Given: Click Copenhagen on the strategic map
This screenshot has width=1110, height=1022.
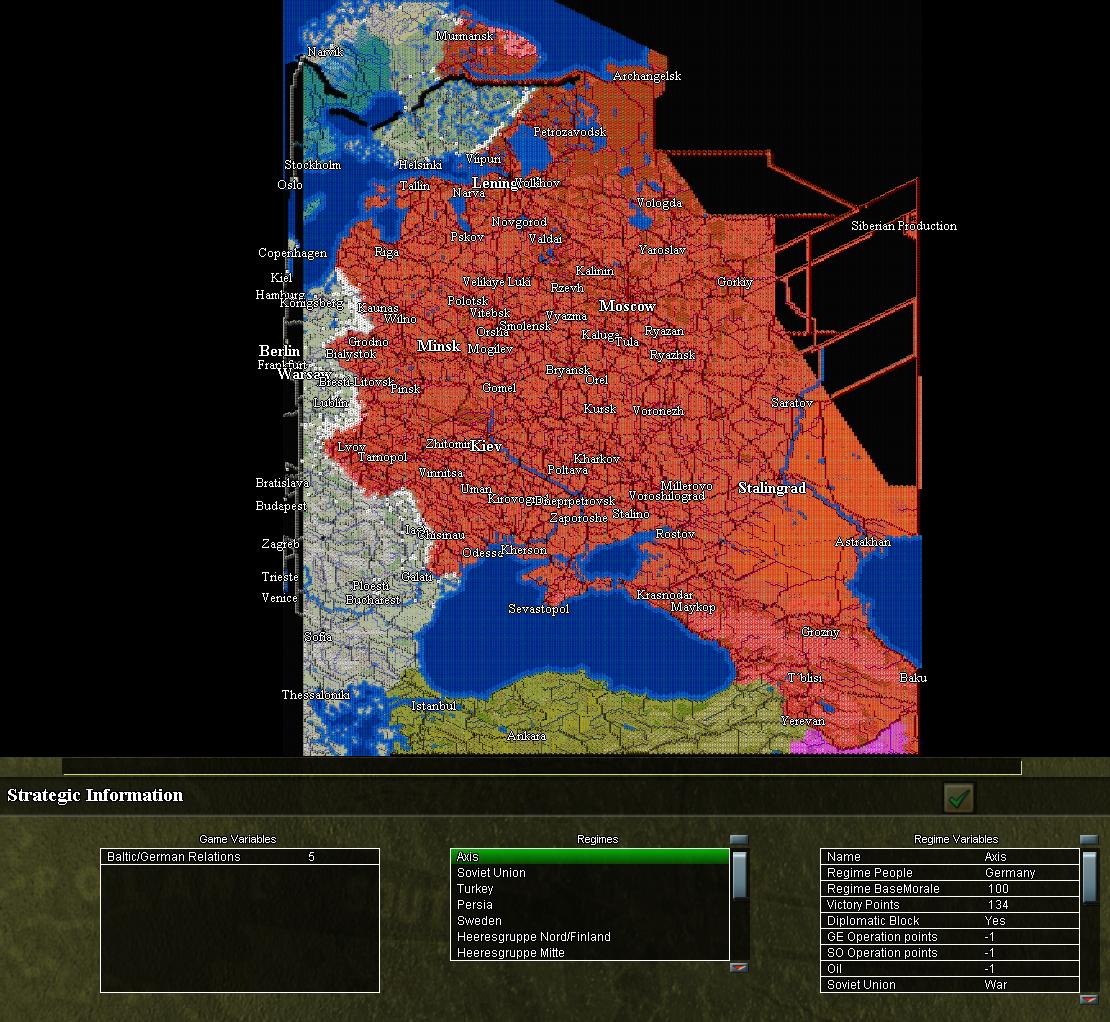Looking at the screenshot, I should point(292,253).
